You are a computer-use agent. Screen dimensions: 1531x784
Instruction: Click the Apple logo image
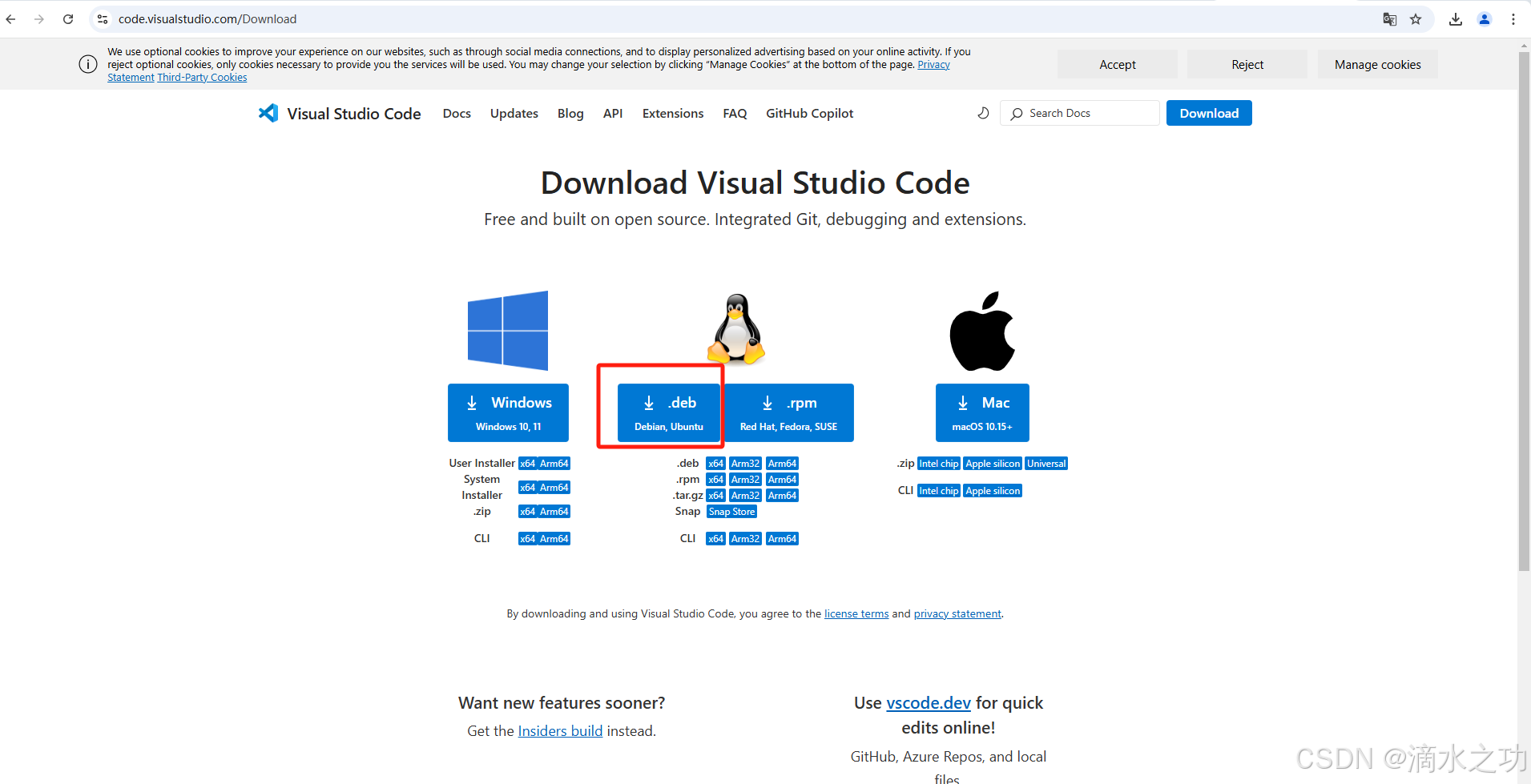click(x=982, y=331)
